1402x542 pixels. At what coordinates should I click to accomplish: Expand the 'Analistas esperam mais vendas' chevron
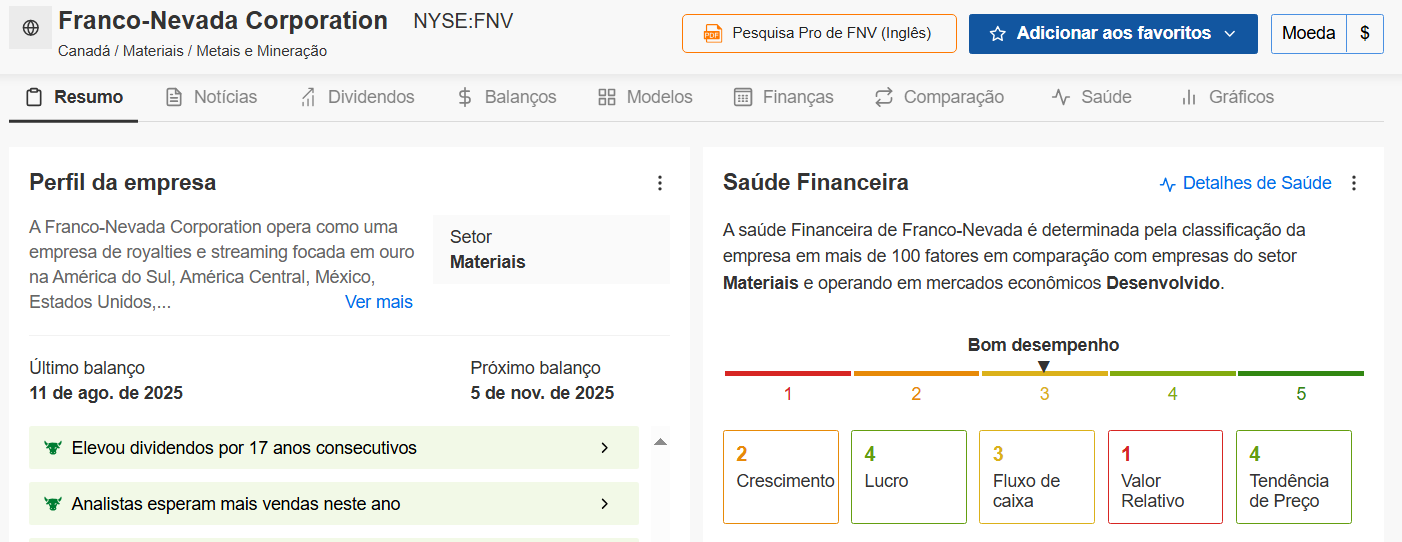(604, 504)
